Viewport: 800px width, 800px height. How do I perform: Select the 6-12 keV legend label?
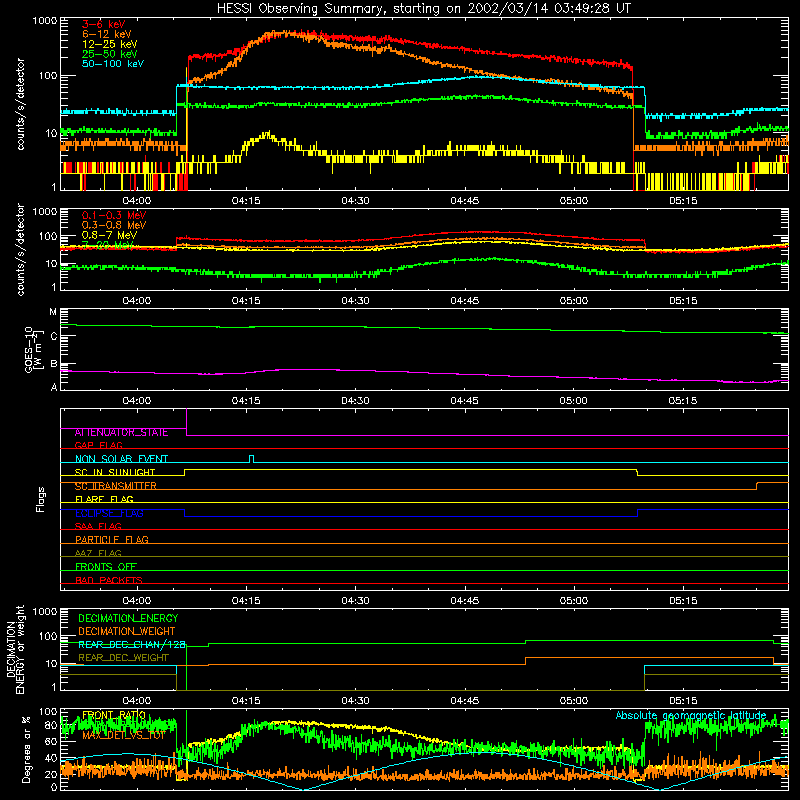point(107,34)
